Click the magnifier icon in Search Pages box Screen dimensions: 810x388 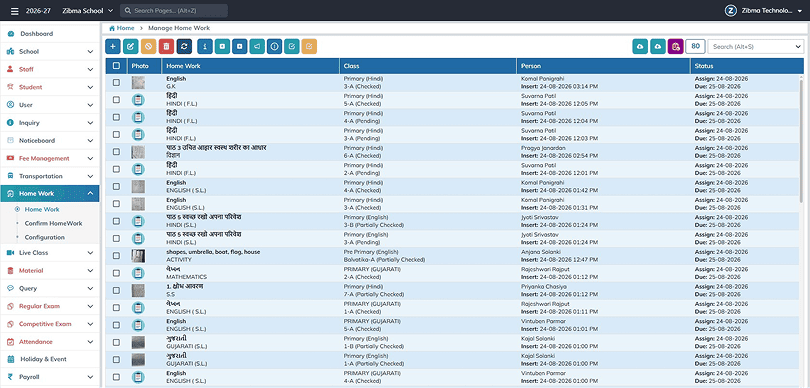(x=128, y=11)
